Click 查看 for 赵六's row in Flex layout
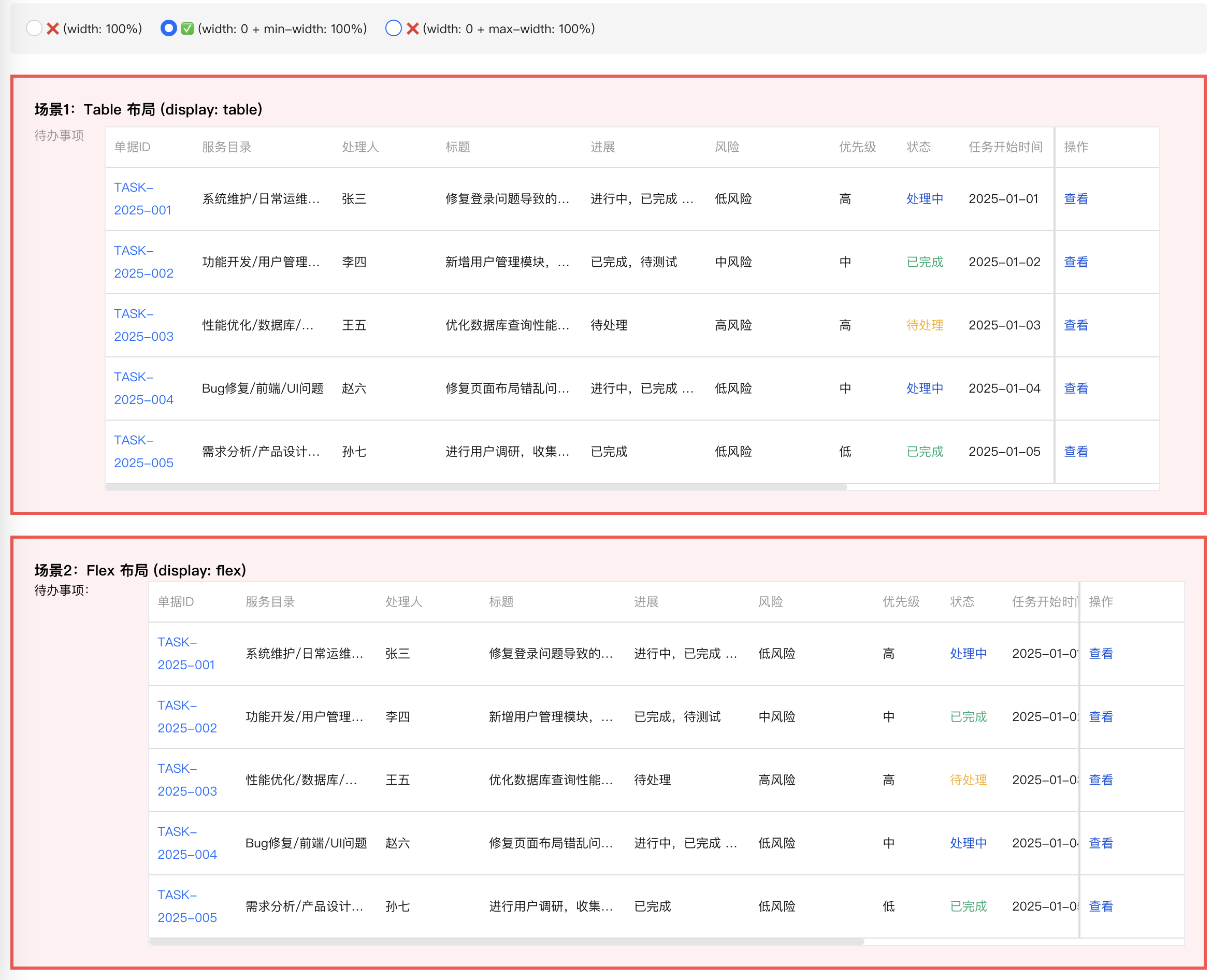1212x980 pixels. pyautogui.click(x=1100, y=843)
